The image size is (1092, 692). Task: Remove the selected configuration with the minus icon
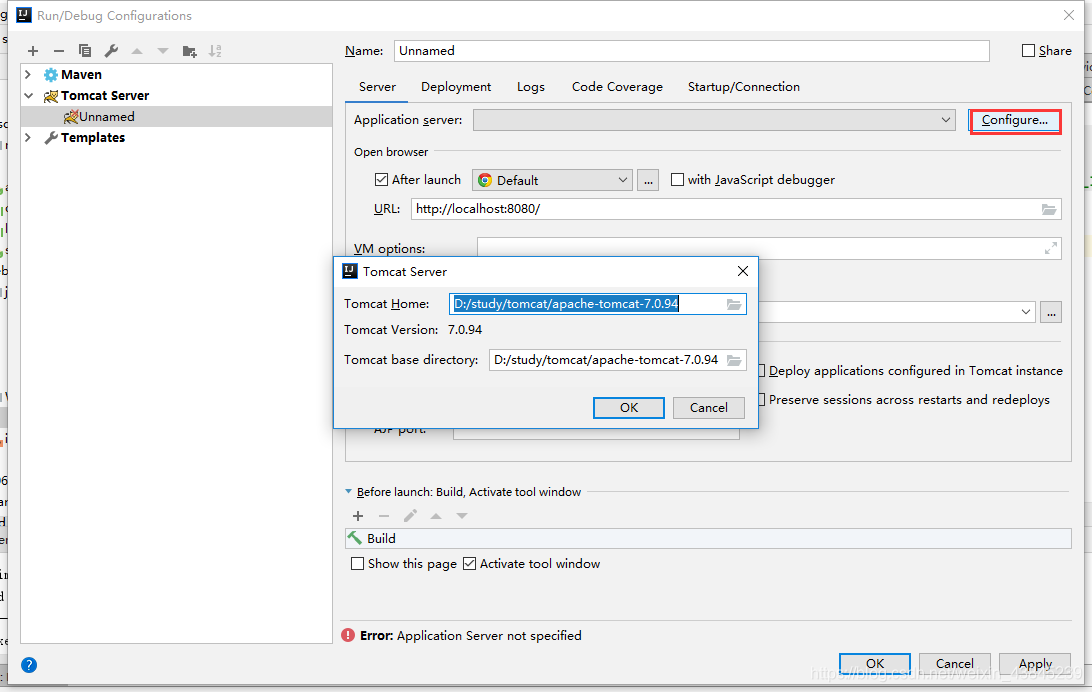tap(58, 51)
